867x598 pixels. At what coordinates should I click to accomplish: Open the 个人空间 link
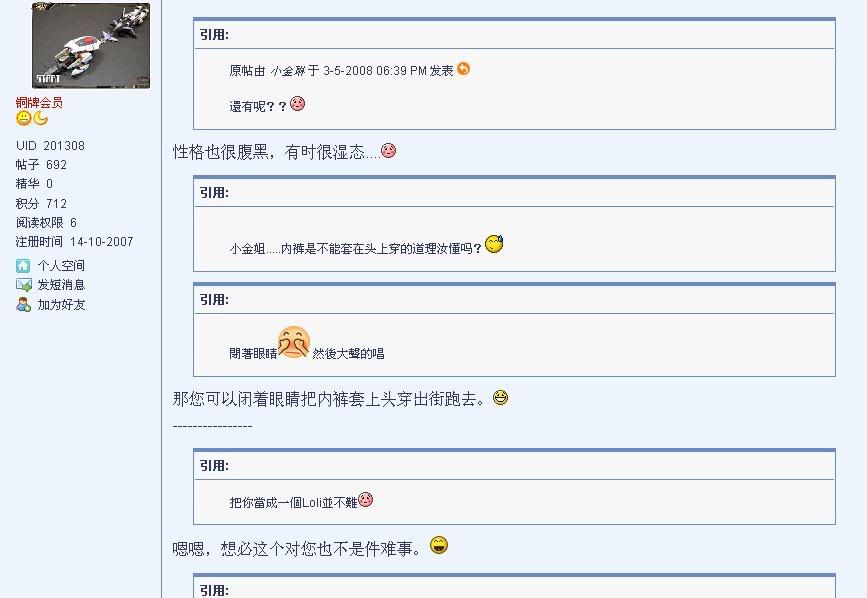click(61, 266)
